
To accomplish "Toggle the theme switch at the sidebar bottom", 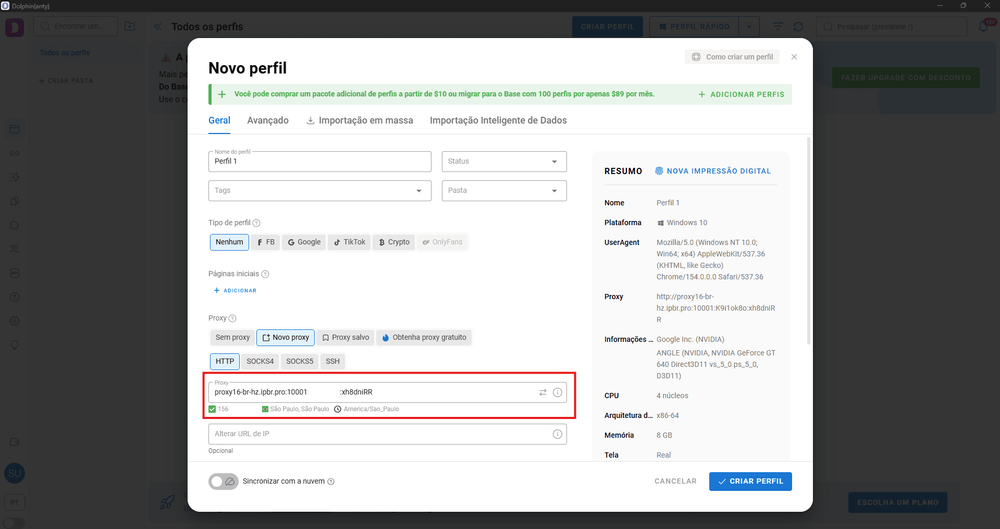I will click(x=14, y=523).
